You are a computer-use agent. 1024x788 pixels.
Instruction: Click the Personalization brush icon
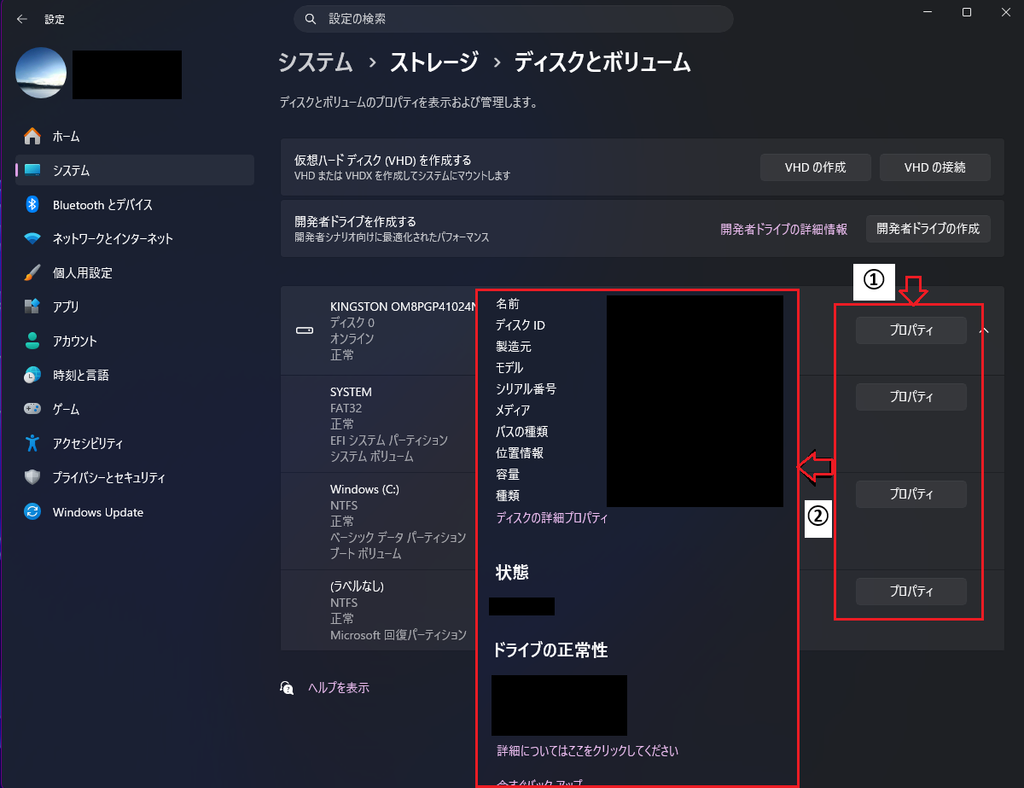[32, 272]
